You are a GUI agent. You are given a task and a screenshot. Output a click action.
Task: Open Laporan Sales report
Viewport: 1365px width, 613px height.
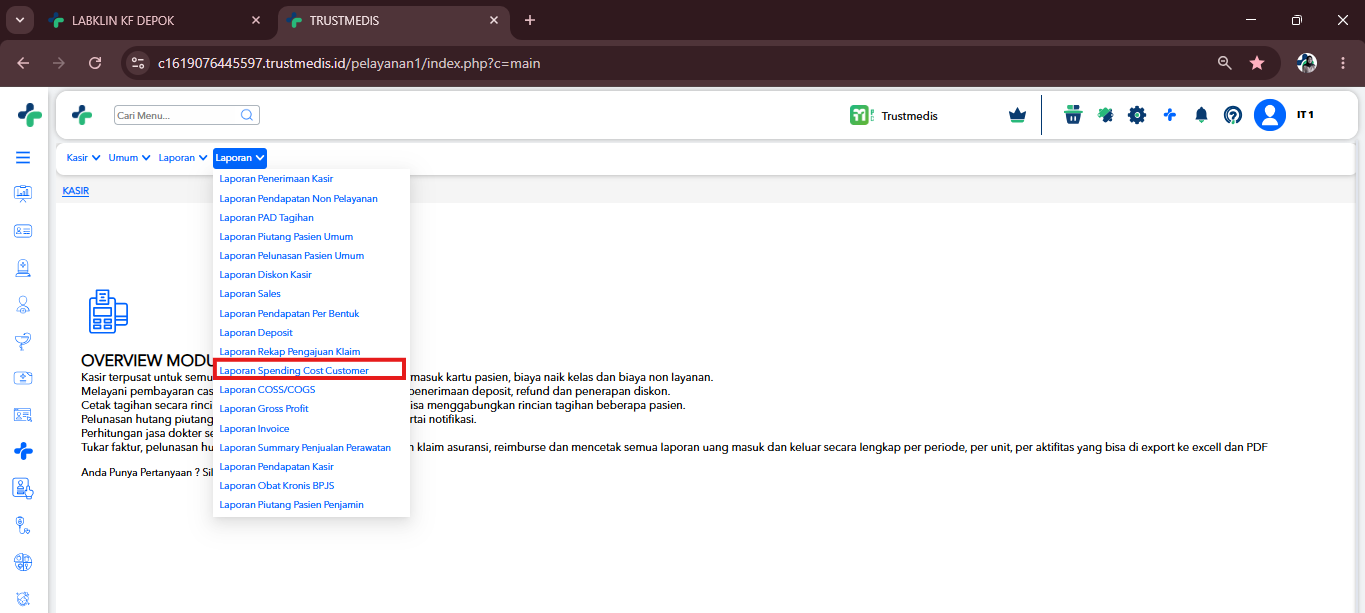[x=250, y=294]
